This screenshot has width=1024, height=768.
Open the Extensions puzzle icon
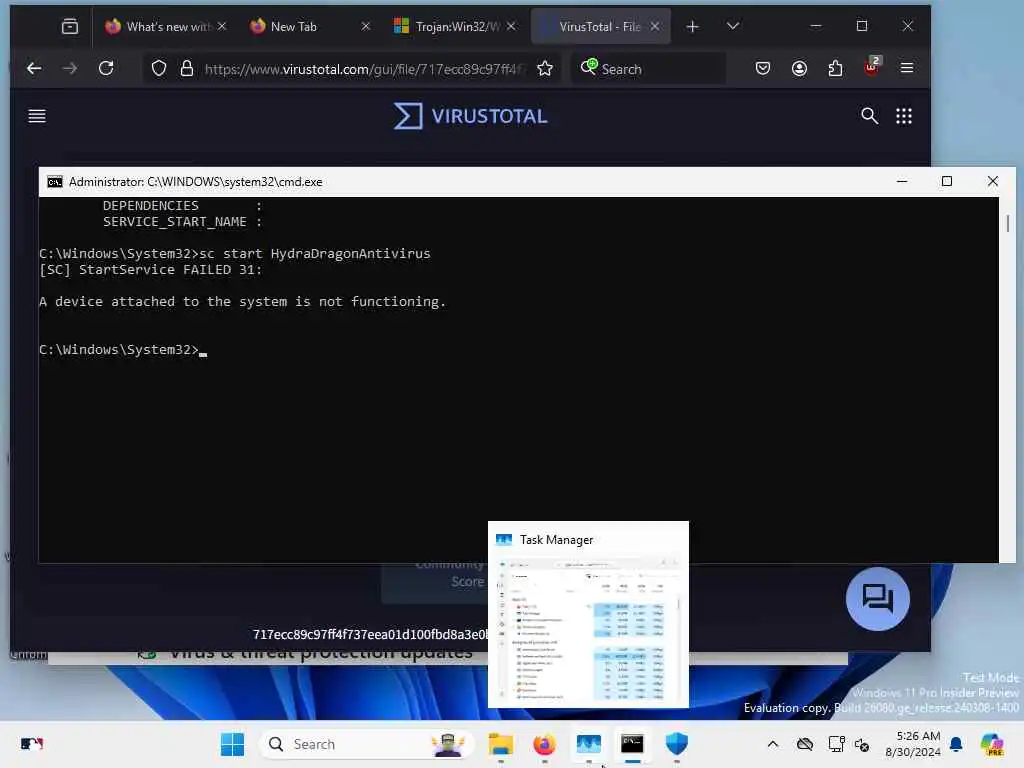[835, 68]
